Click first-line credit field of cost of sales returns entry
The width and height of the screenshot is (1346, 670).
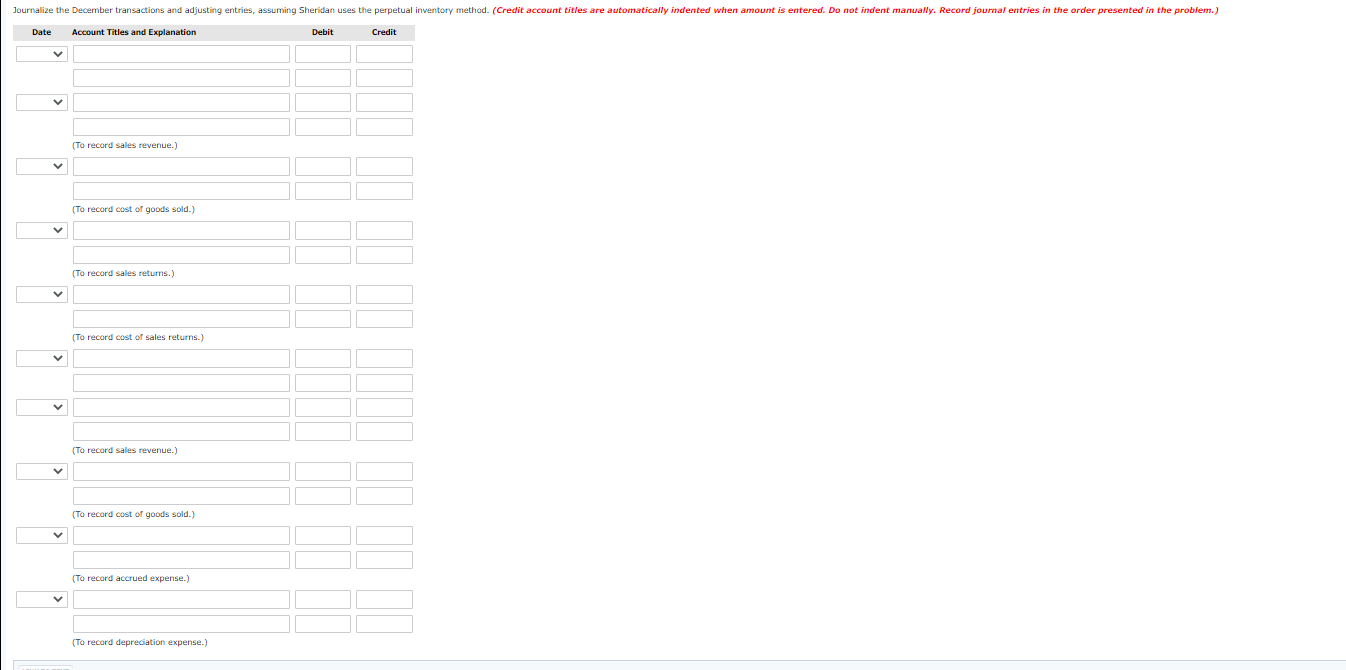click(385, 295)
